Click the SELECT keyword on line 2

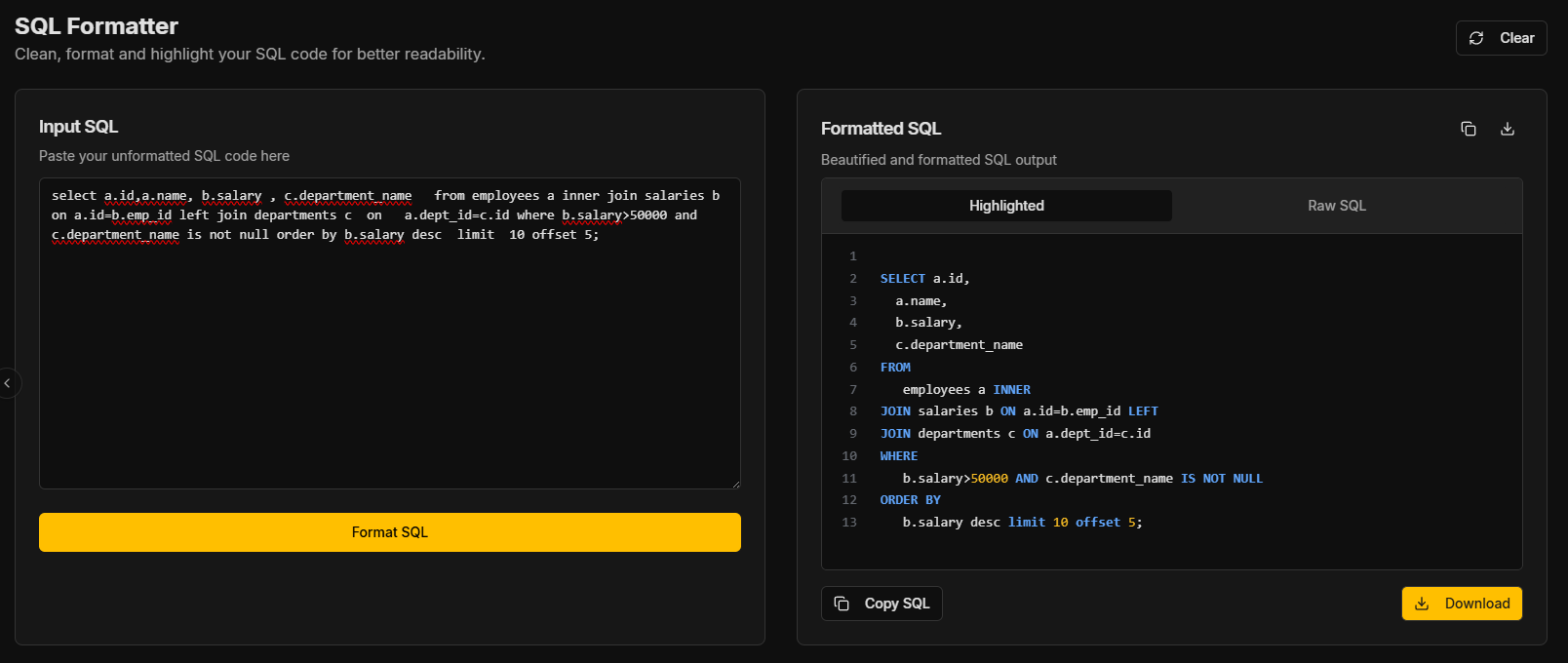coord(903,279)
